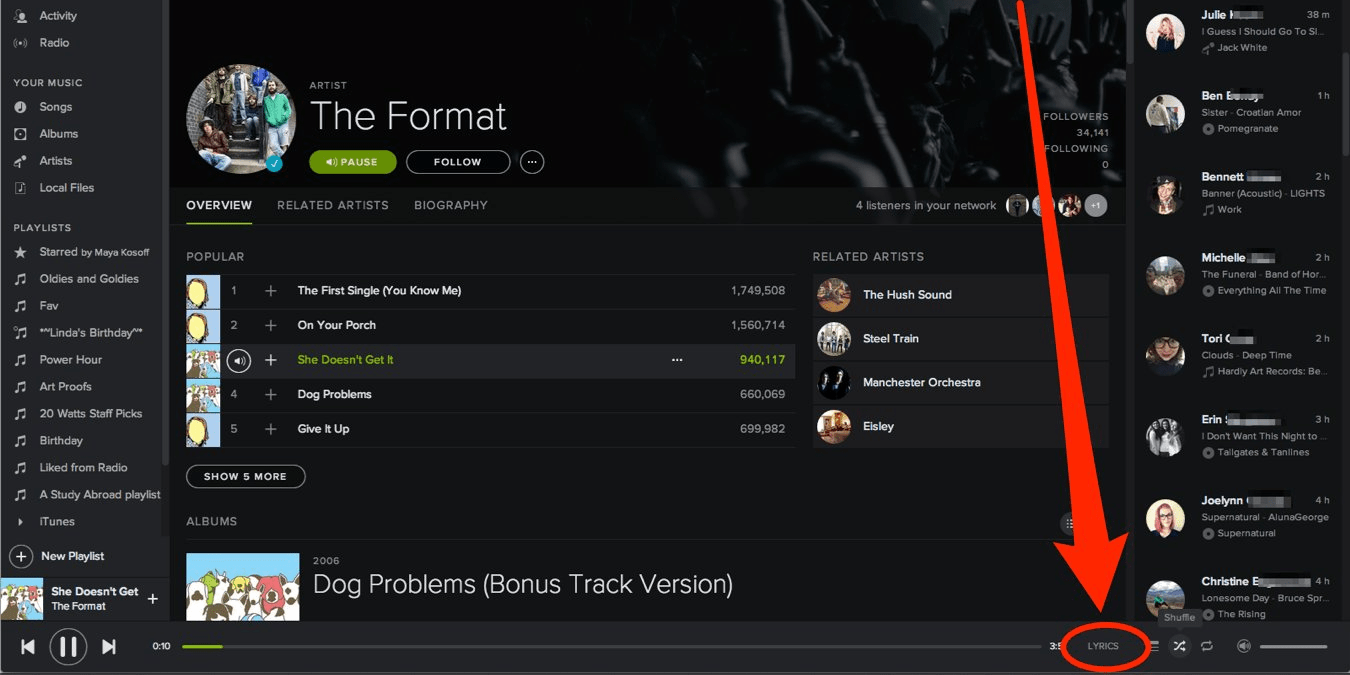Open the albums list-view icon
Viewport: 1350px width, 675px height.
click(x=1070, y=523)
